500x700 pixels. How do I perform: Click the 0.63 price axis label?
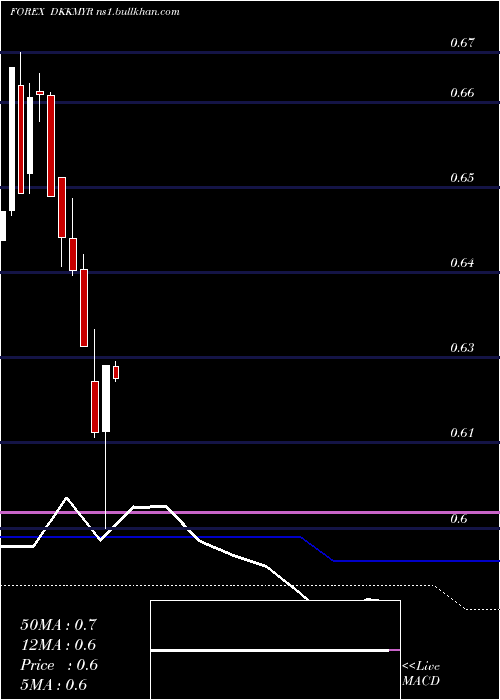462,347
